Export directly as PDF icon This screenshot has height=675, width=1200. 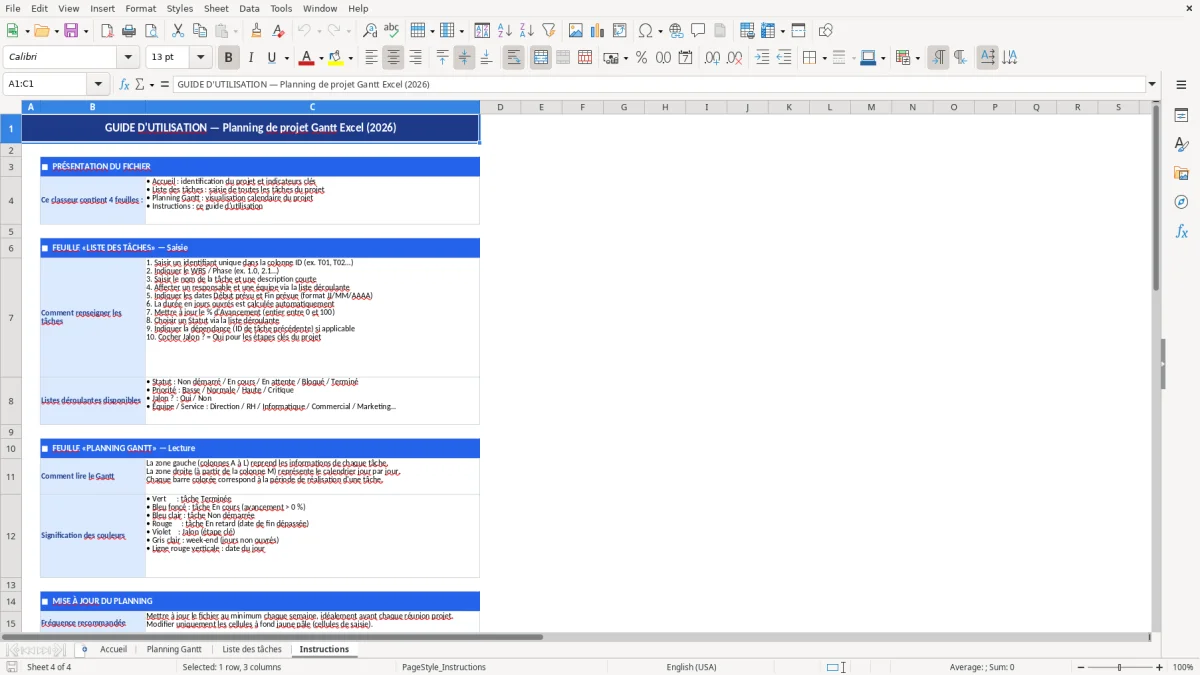[107, 31]
